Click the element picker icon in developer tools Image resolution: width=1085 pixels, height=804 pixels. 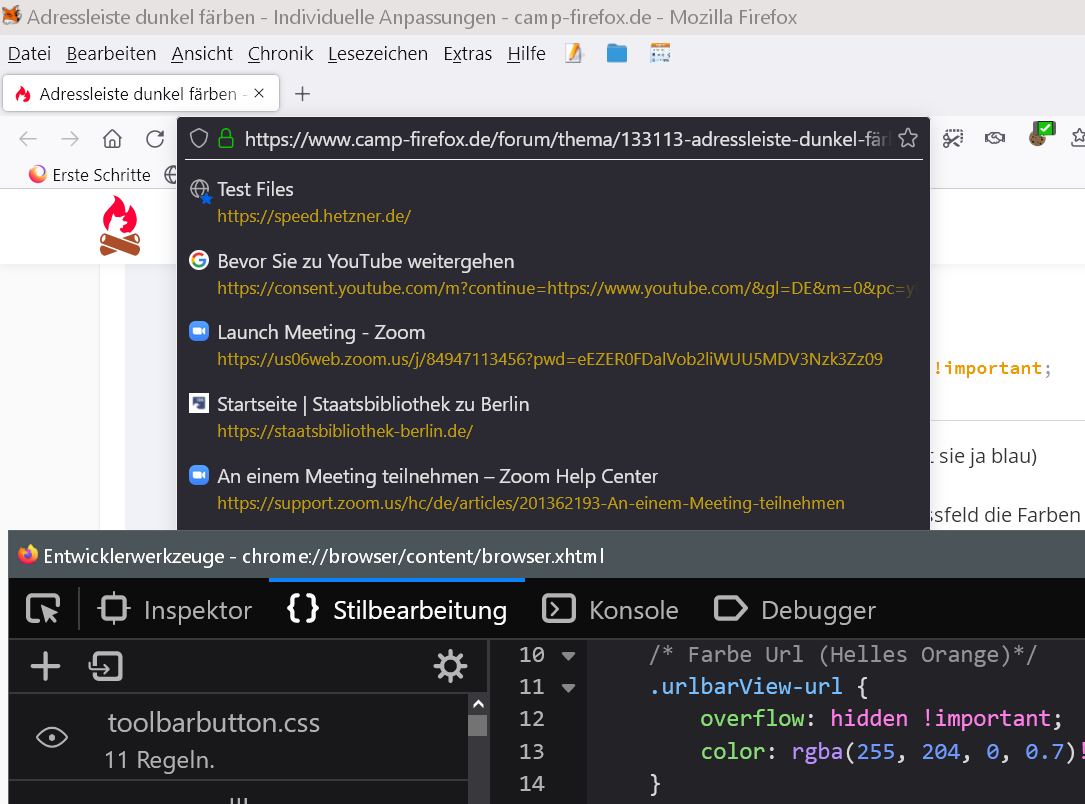click(x=43, y=609)
